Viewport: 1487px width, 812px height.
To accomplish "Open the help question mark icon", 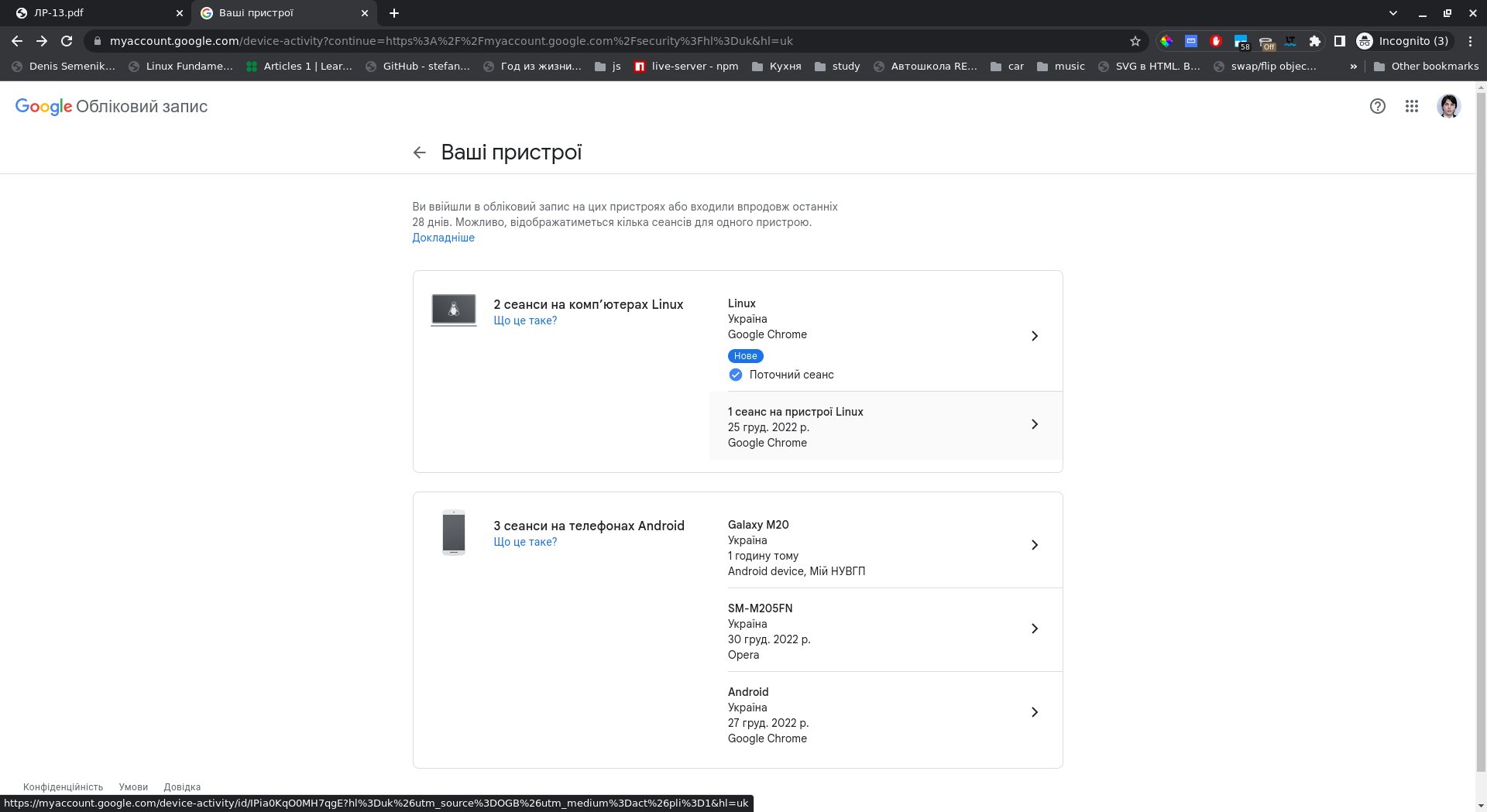I will coord(1377,106).
